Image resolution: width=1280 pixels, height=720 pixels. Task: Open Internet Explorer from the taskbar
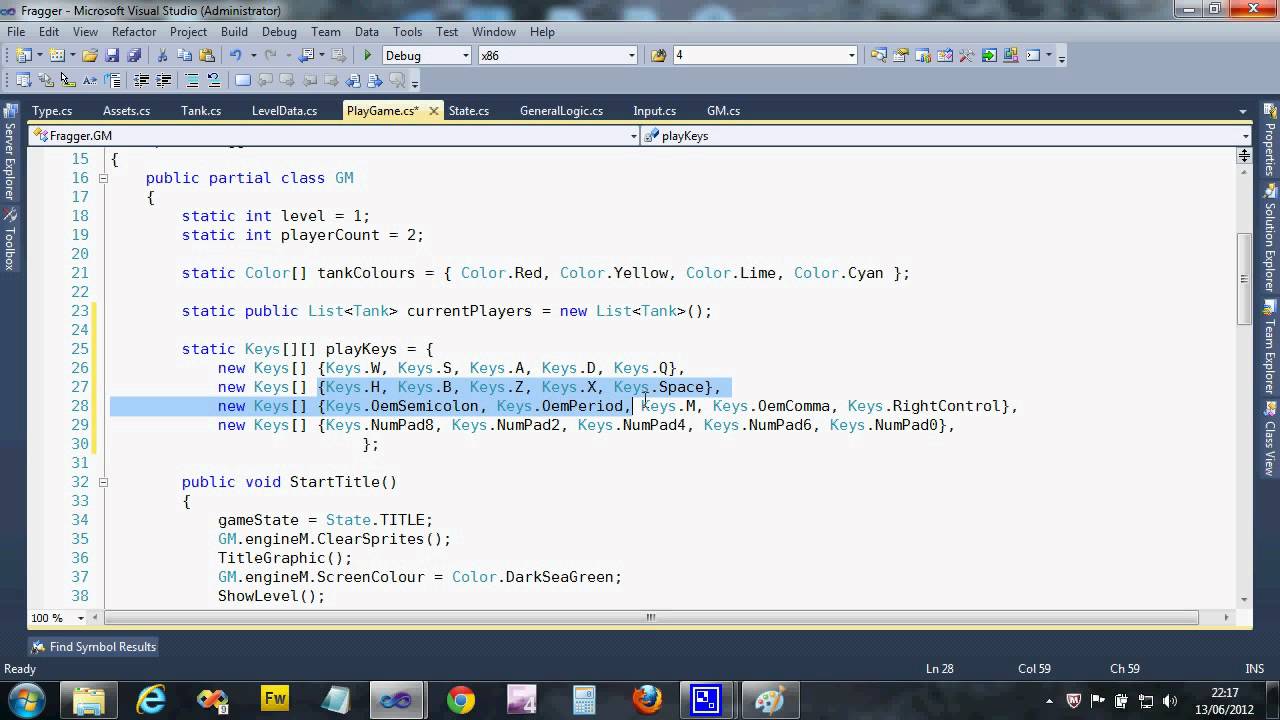click(151, 700)
